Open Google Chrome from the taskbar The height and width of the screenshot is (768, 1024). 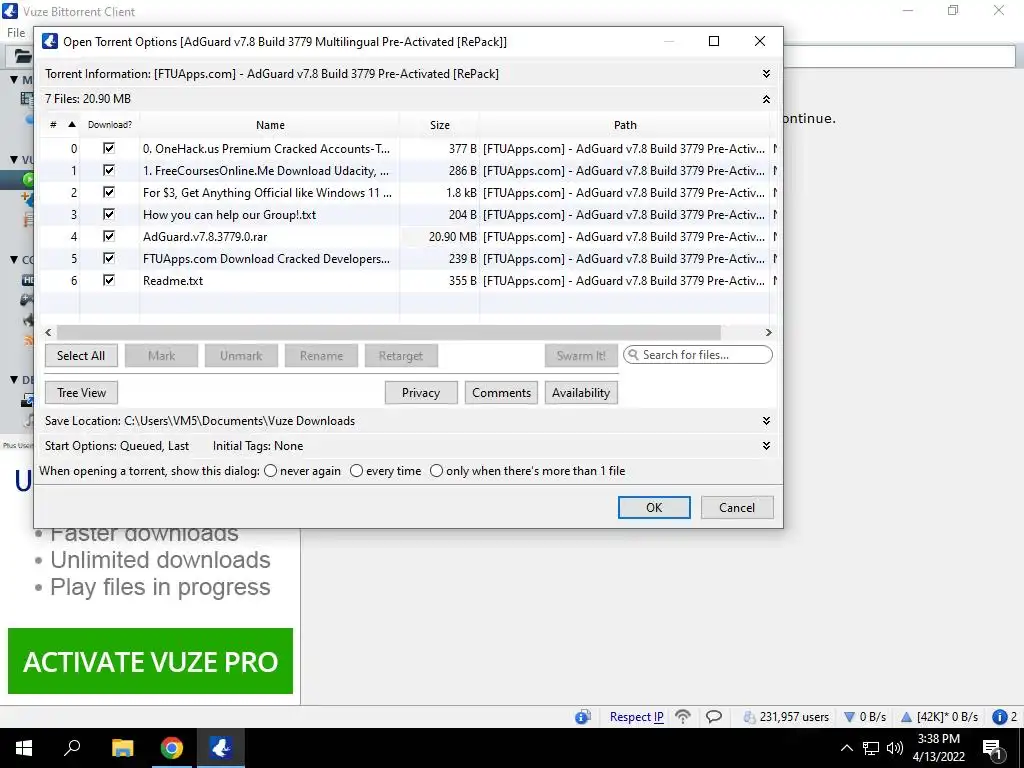[x=172, y=748]
